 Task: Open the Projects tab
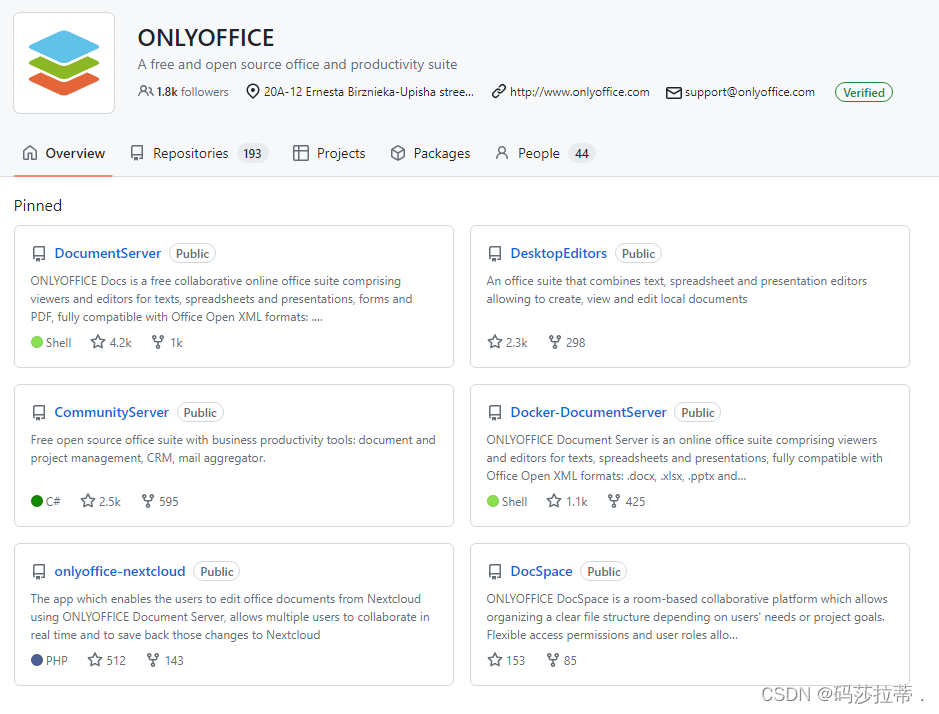pyautogui.click(x=329, y=153)
